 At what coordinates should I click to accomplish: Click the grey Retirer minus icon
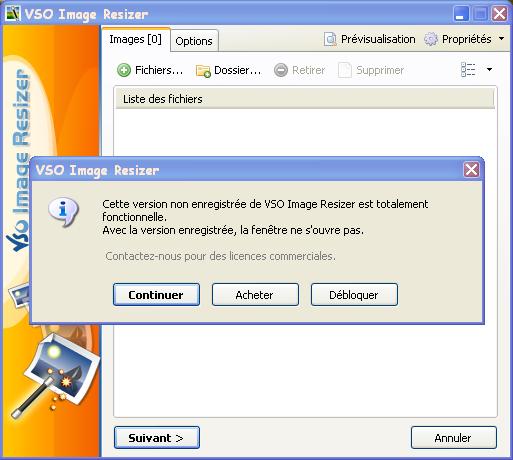[x=281, y=70]
